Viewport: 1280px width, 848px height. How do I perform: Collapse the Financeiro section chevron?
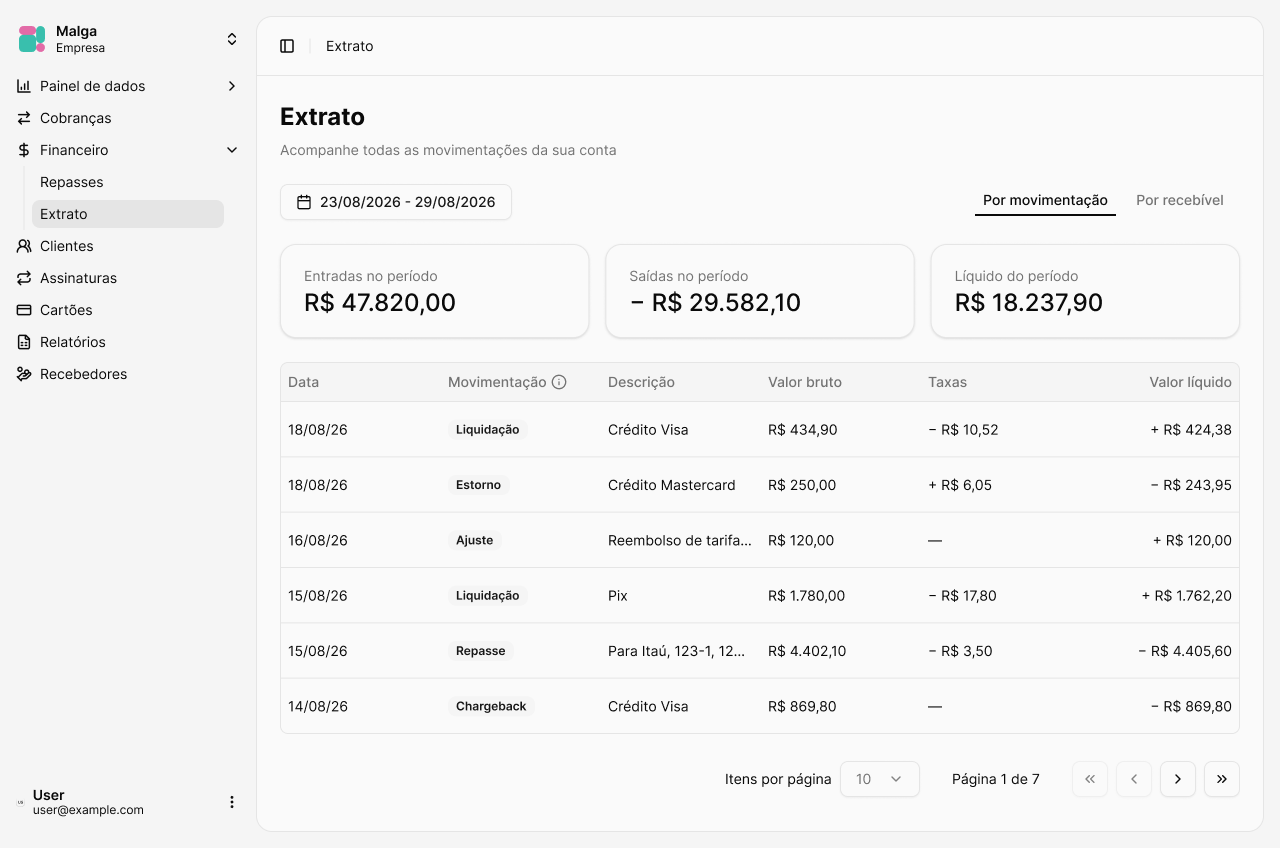(232, 150)
